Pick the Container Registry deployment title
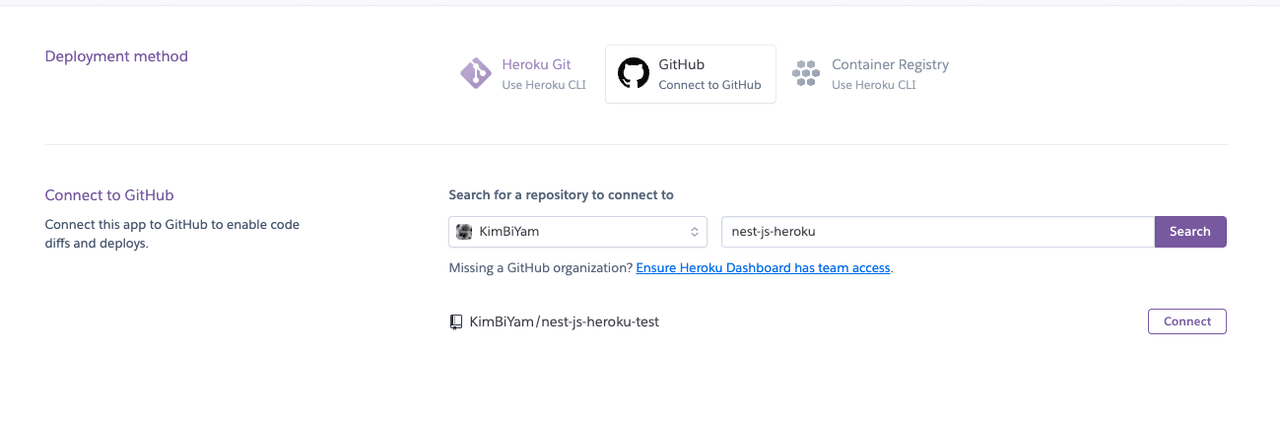This screenshot has height=438, width=1280. point(890,65)
